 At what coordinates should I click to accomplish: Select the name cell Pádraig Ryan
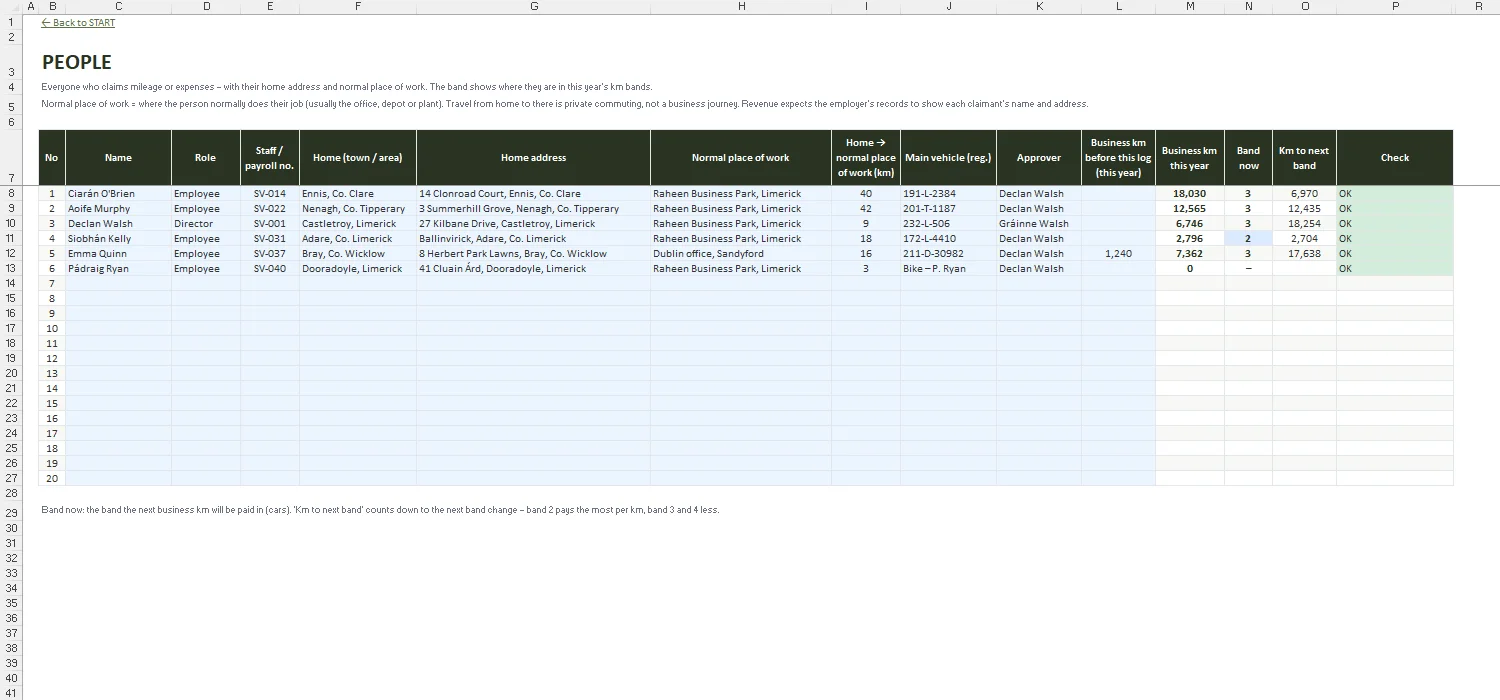coord(118,268)
